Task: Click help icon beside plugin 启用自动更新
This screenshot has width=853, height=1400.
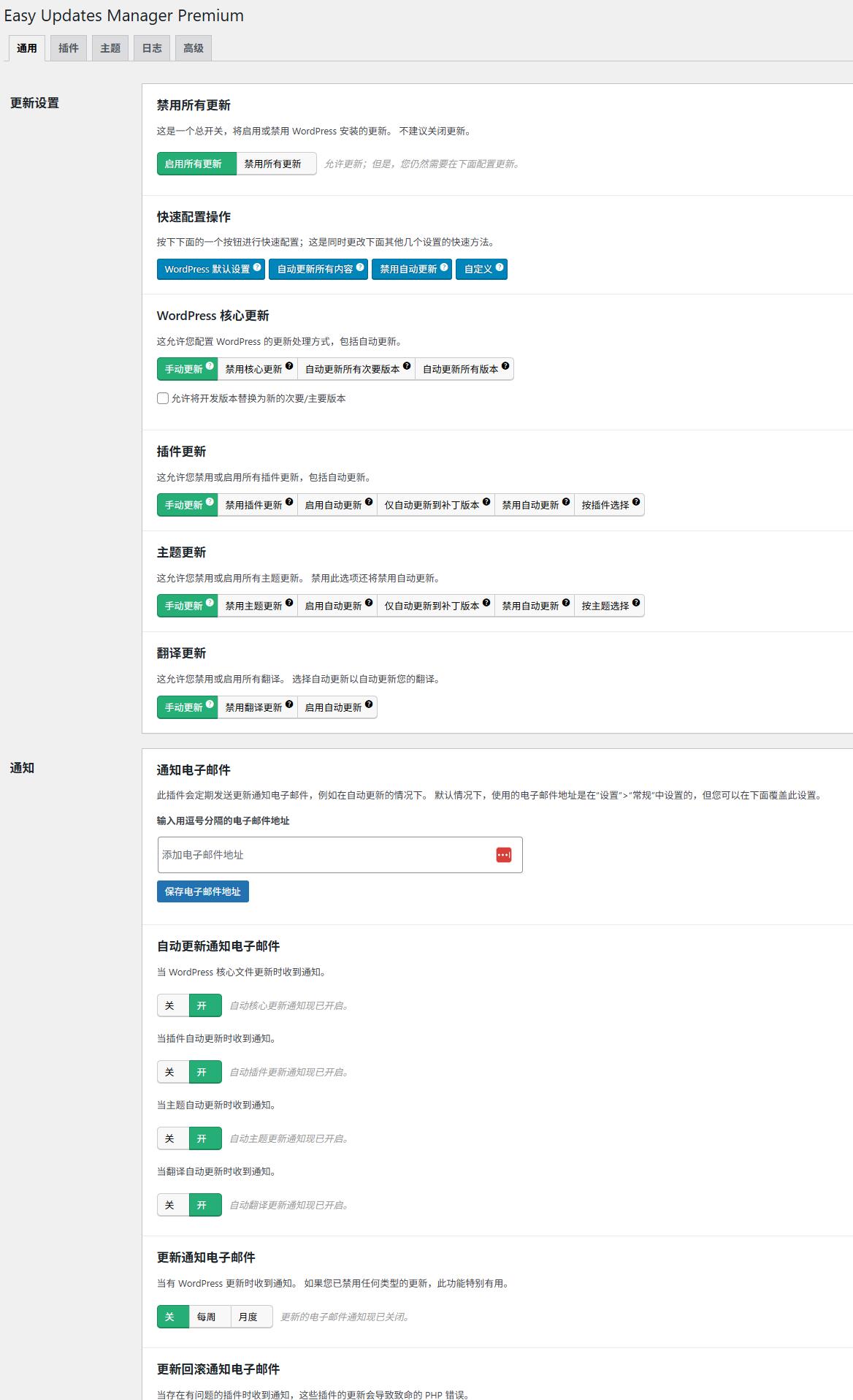Action: tap(369, 502)
